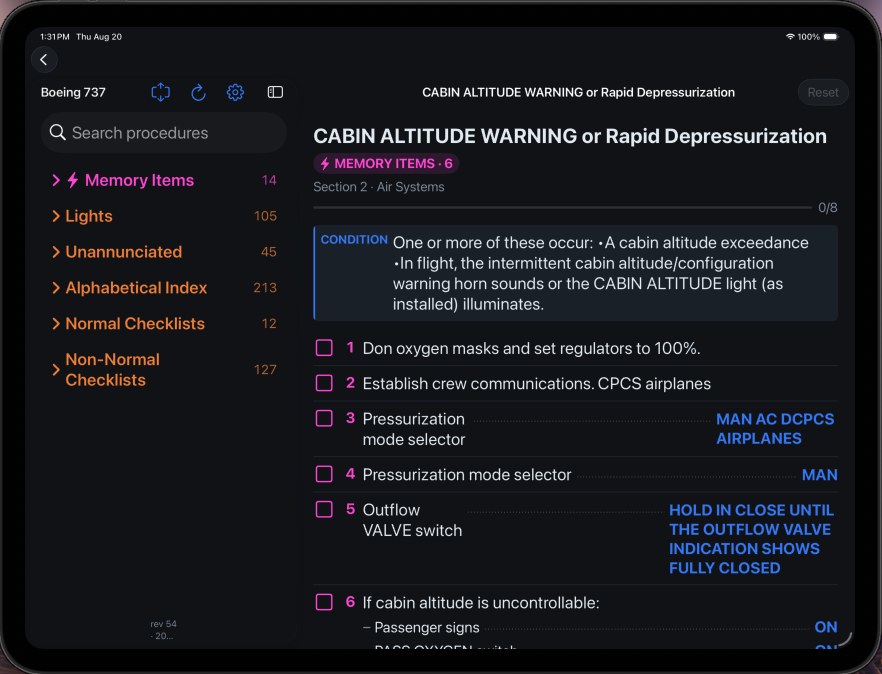This screenshot has width=882, height=674.
Task: Expand the Memory Items chevron
Action: (x=56, y=180)
